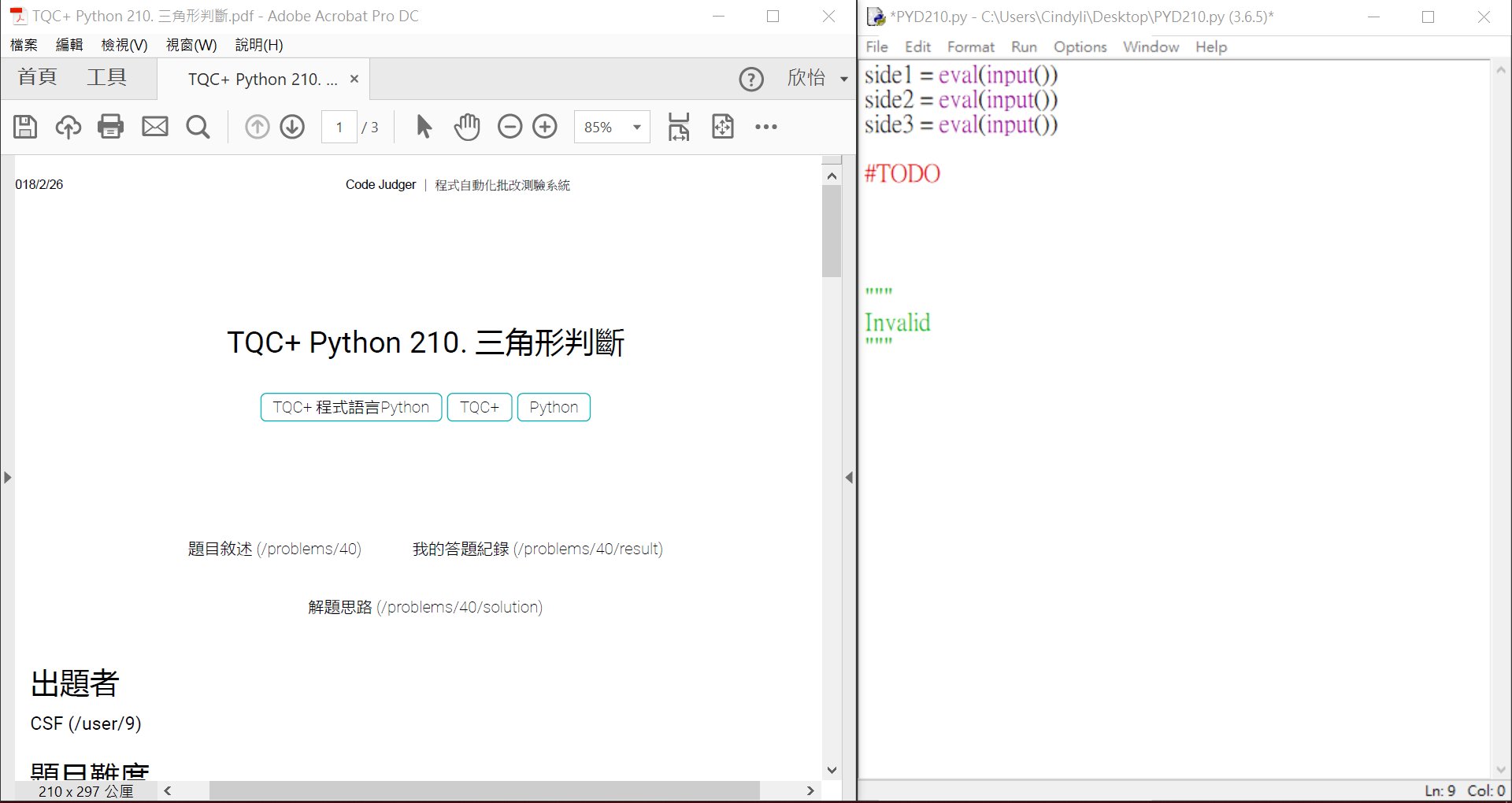Open the Acrobat help question mark
The height and width of the screenshot is (803, 1512).
click(751, 79)
